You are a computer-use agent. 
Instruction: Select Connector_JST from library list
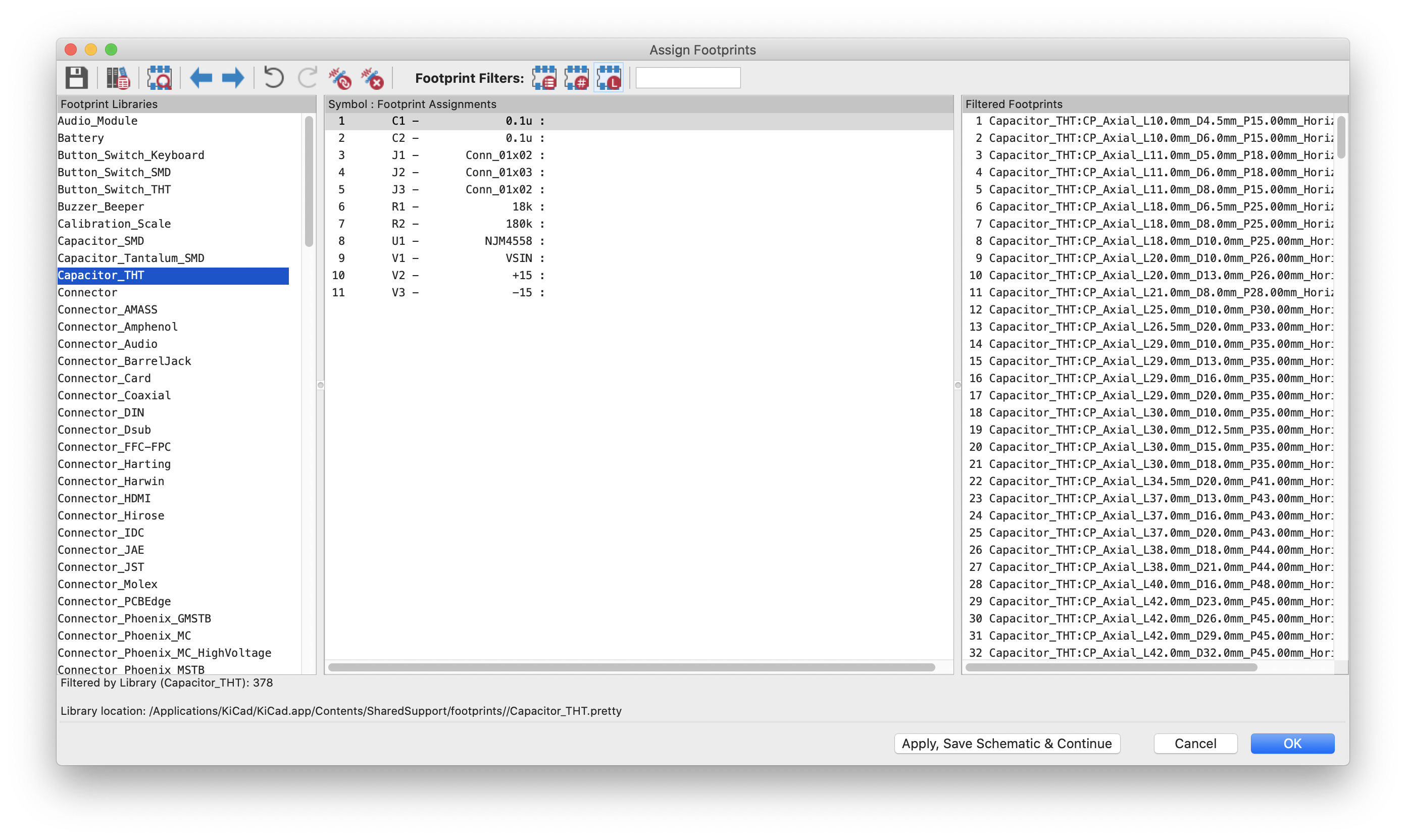(104, 566)
